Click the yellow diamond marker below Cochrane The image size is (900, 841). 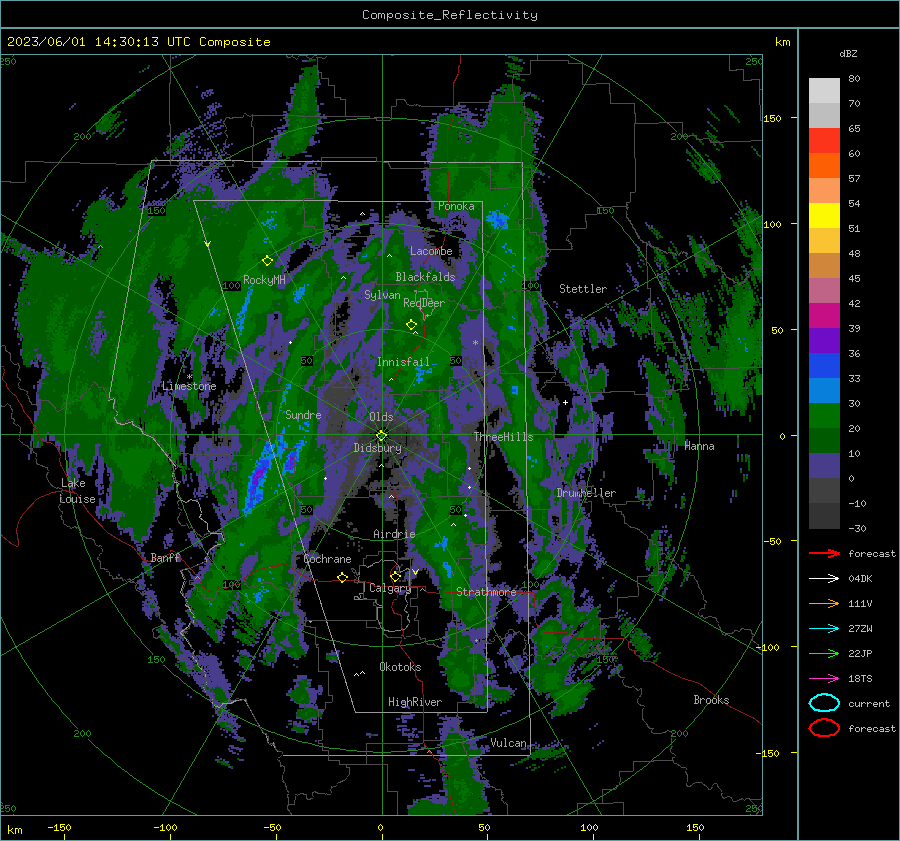pyautogui.click(x=343, y=577)
